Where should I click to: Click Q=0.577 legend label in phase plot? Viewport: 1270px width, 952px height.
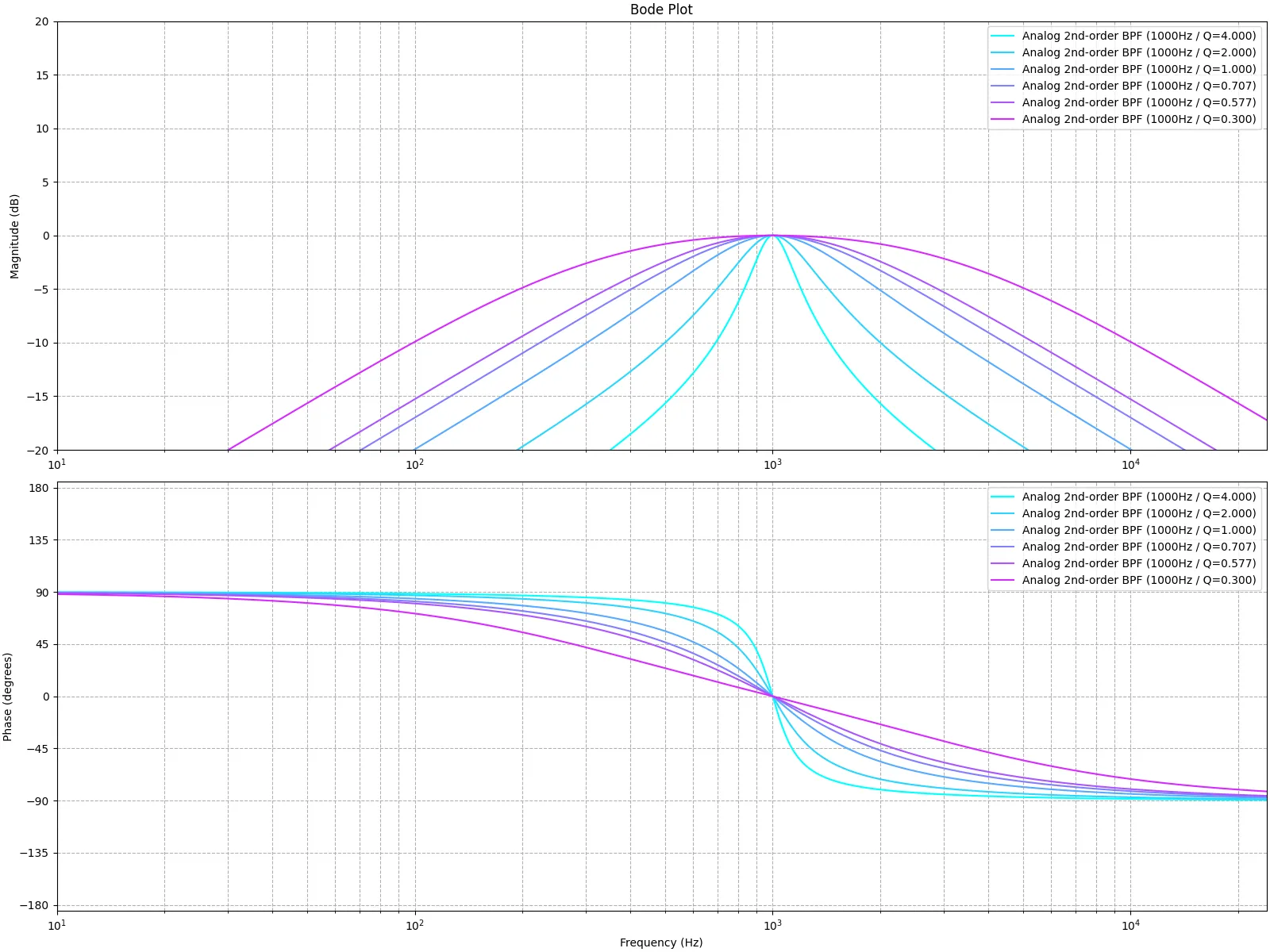click(1138, 563)
